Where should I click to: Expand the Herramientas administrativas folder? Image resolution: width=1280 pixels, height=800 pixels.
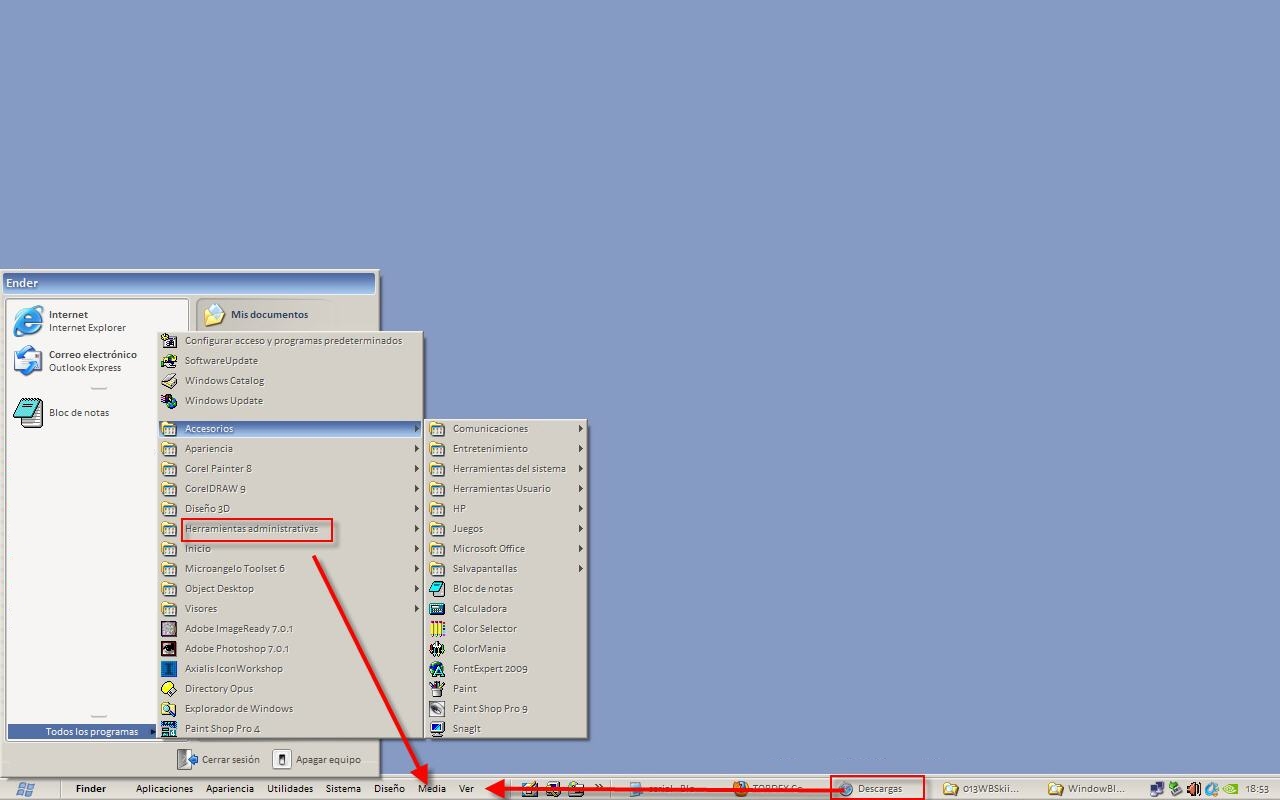click(x=251, y=529)
